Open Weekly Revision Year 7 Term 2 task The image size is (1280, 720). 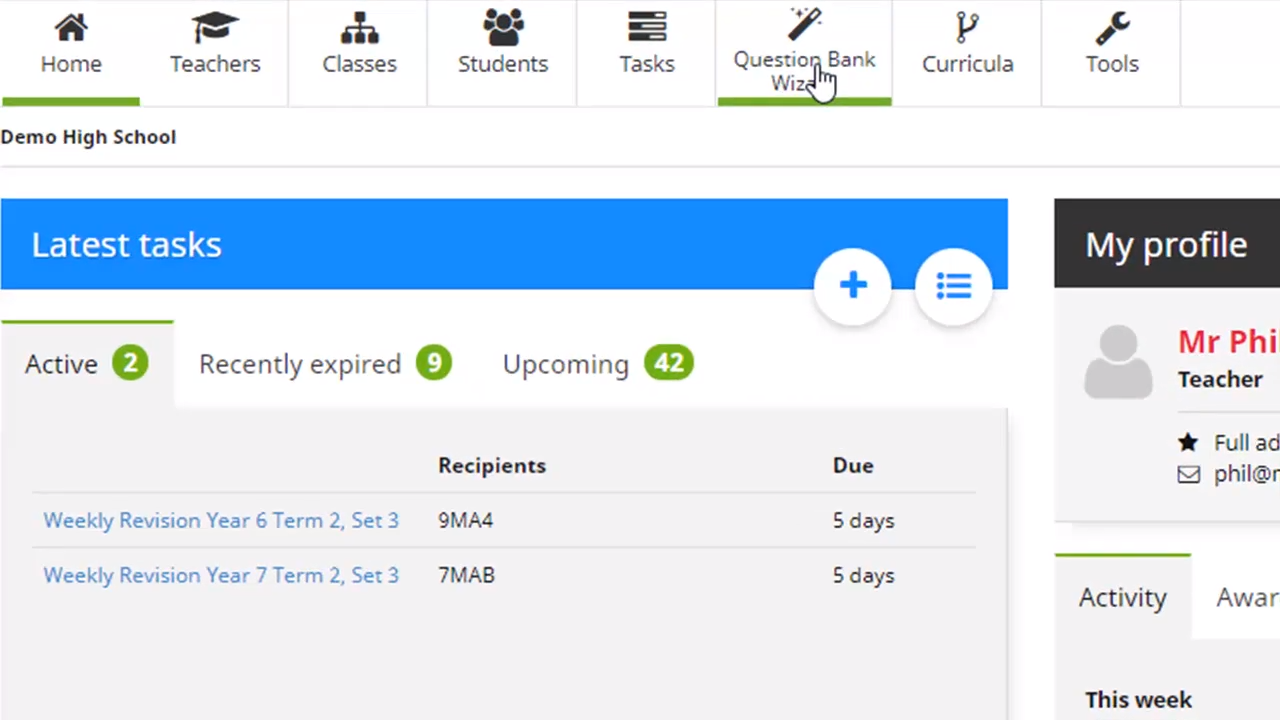click(x=221, y=575)
